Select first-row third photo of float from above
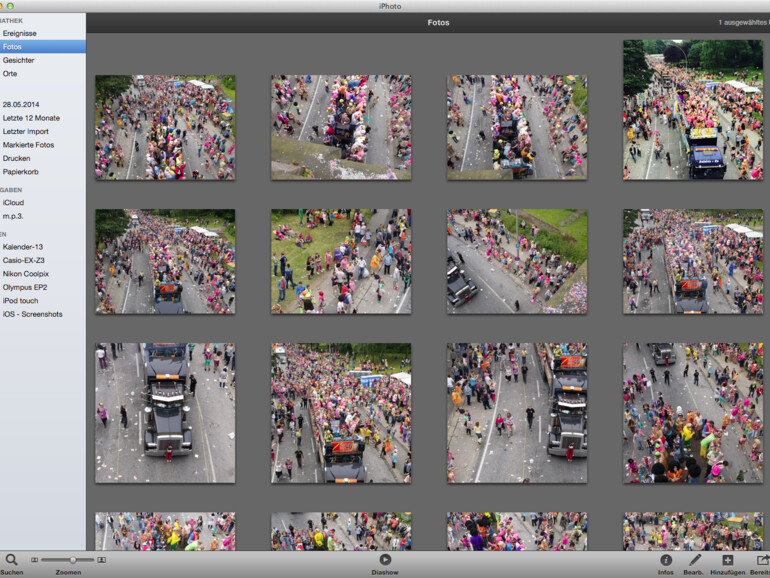Viewport: 770px width, 578px height. pyautogui.click(x=517, y=127)
